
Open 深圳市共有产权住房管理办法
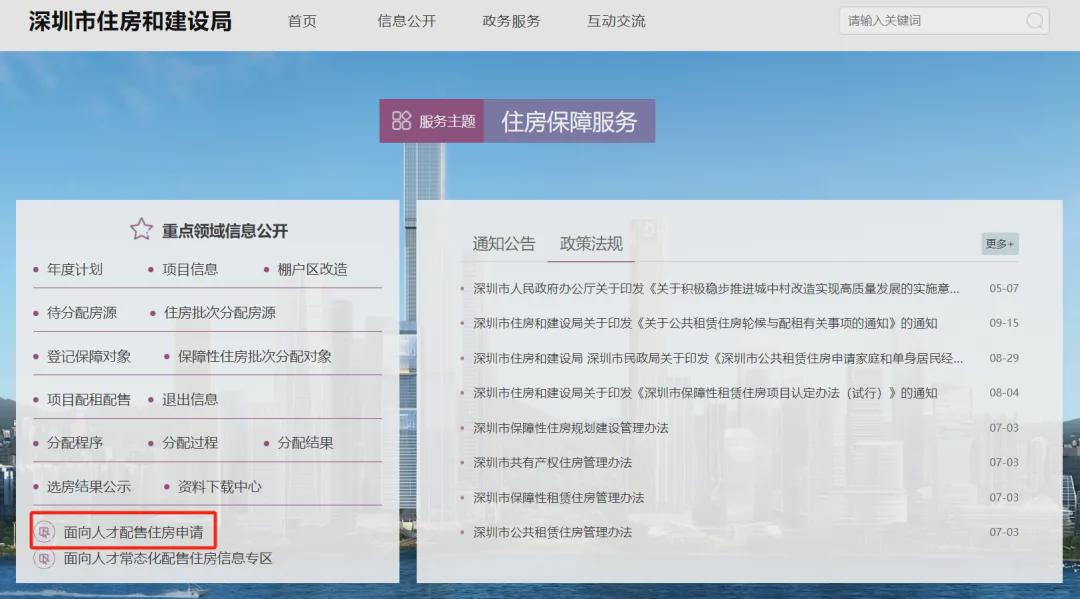(552, 463)
